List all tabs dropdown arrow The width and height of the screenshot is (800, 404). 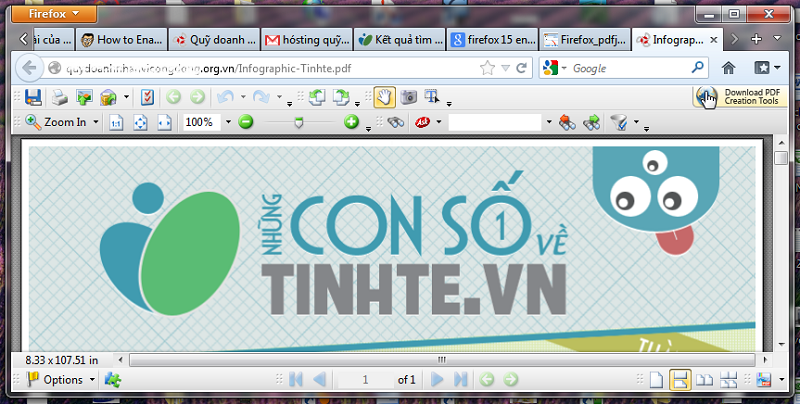(x=777, y=38)
